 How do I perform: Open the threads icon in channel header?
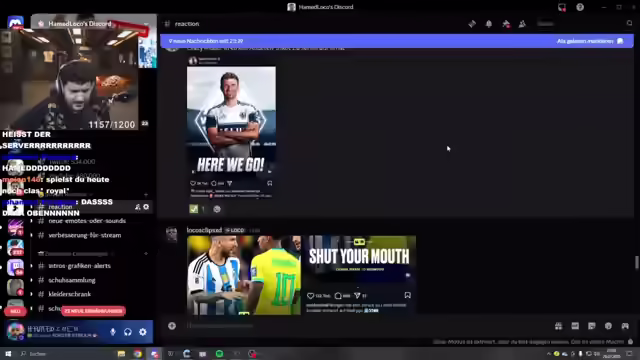click(472, 24)
